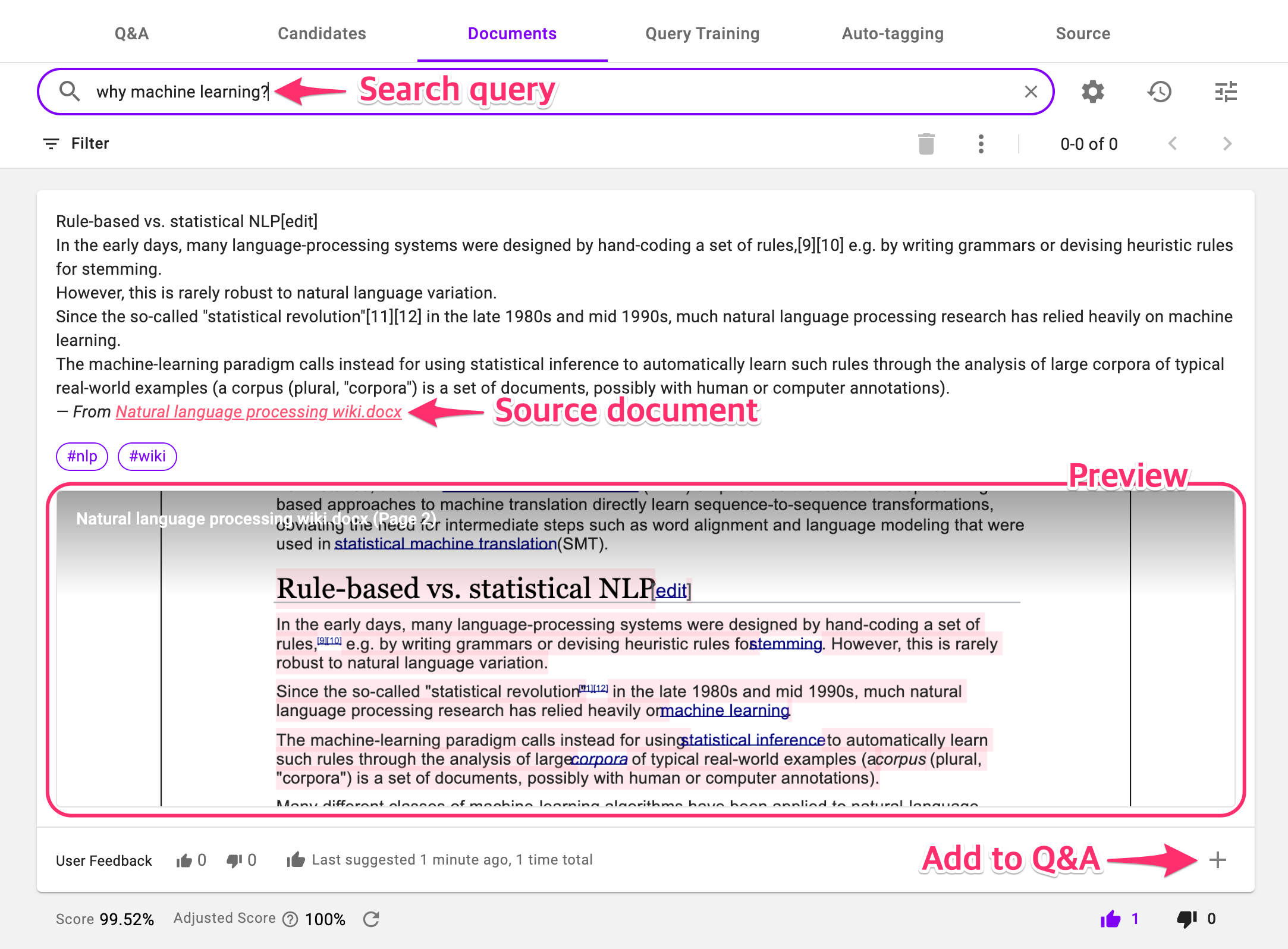Click the Adjusted Score help question icon

[290, 919]
